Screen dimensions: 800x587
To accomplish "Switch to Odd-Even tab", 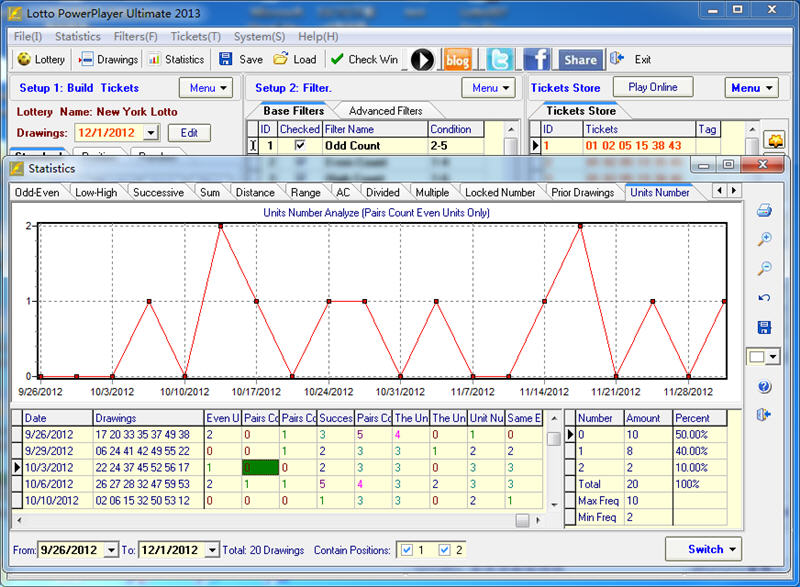I will pos(37,192).
